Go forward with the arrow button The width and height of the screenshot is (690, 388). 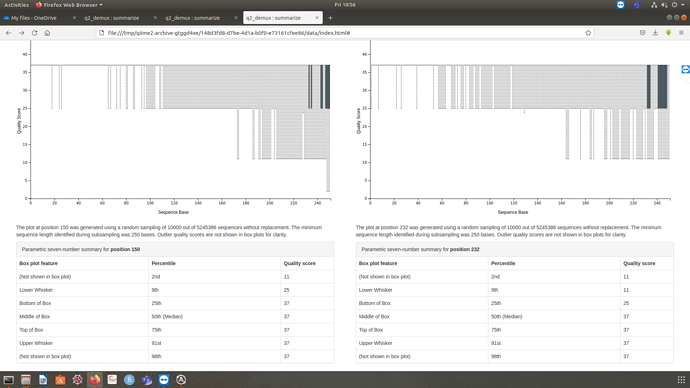coord(22,33)
